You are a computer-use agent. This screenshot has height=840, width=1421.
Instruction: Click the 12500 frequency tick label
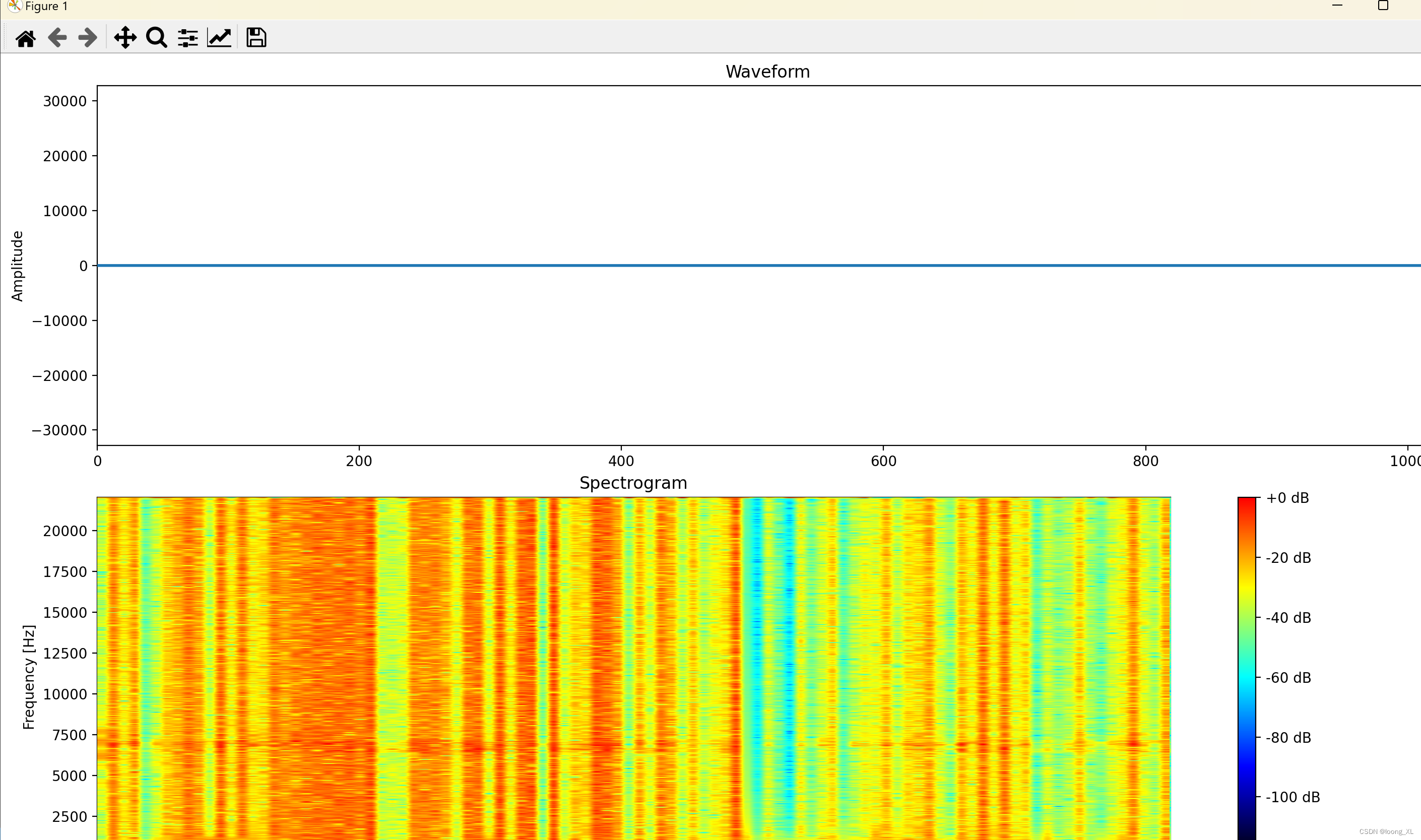click(65, 653)
